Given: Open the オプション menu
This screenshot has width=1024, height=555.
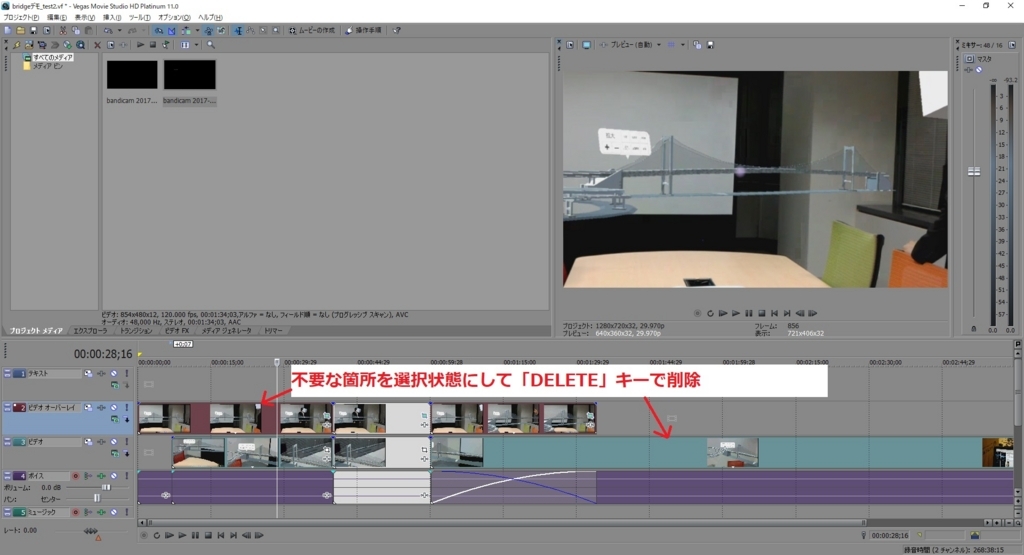Looking at the screenshot, I should pos(174,18).
